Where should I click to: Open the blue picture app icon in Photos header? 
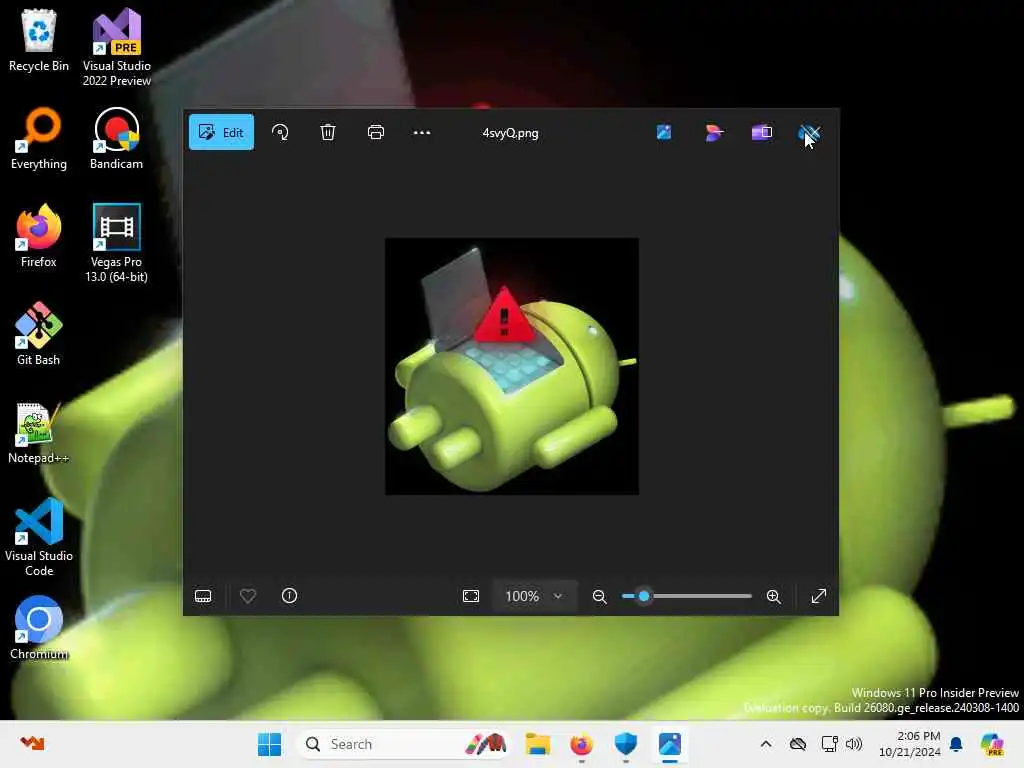[x=664, y=133]
